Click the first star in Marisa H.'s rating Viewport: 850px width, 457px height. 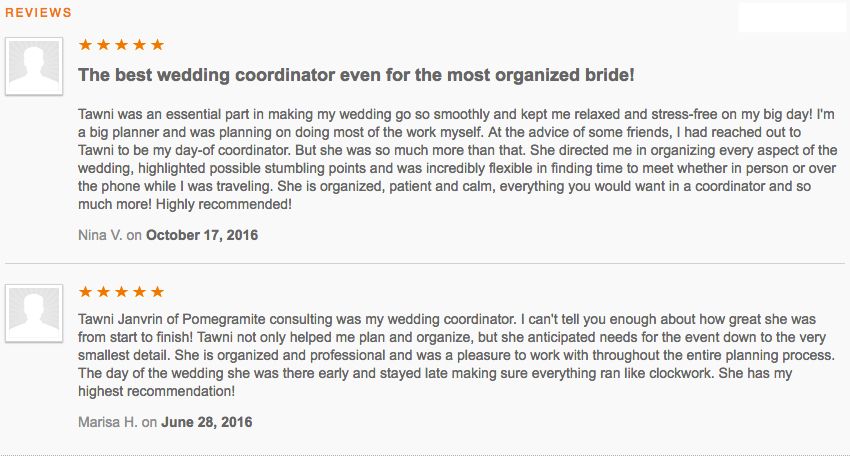coord(85,292)
